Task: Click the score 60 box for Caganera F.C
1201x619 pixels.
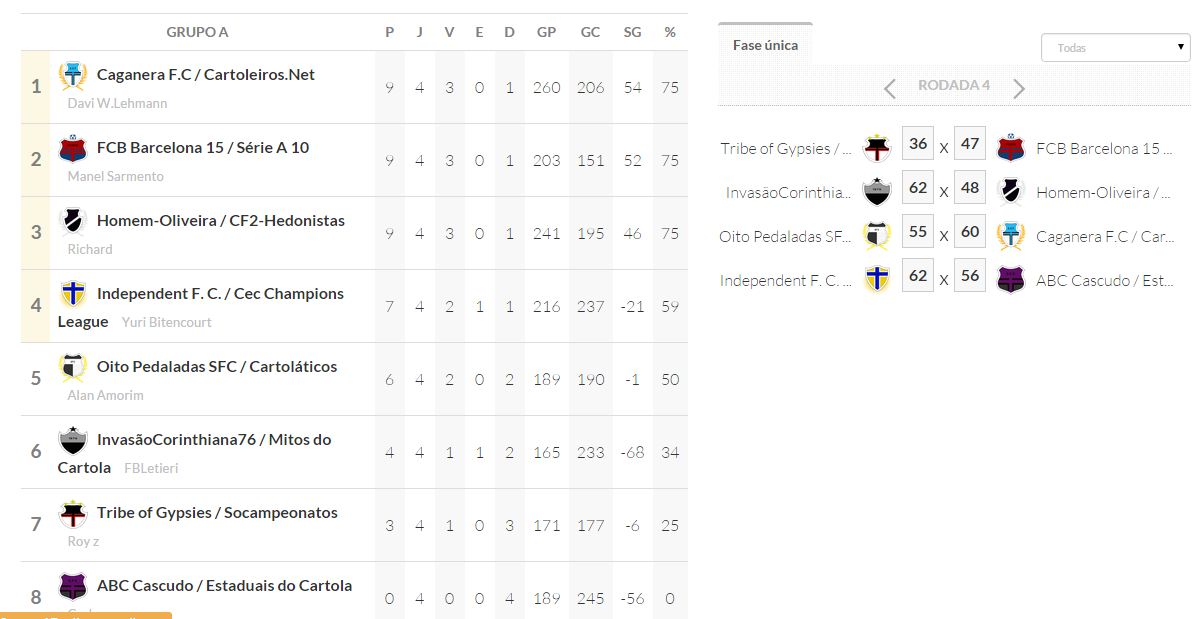Action: pyautogui.click(x=970, y=232)
